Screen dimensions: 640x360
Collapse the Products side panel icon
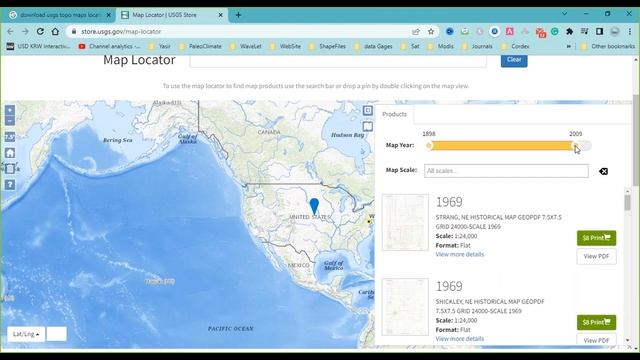coord(368,110)
